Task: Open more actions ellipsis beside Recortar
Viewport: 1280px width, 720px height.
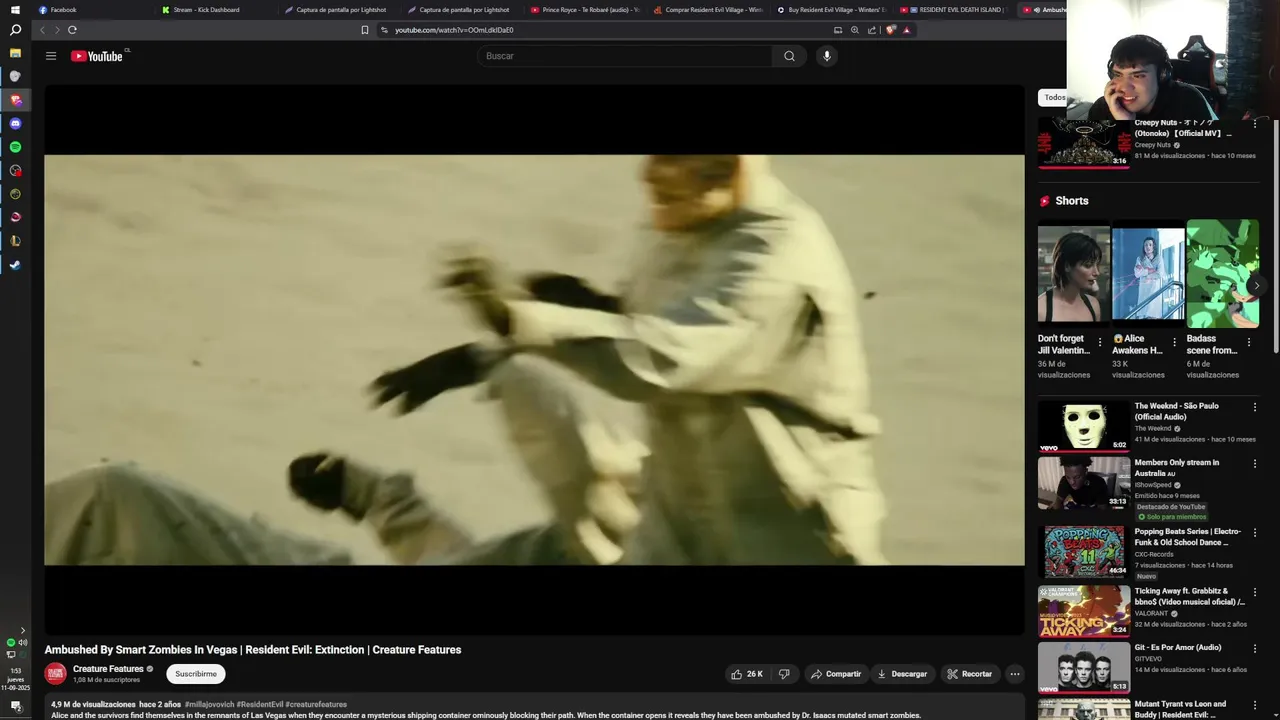Action: [x=1015, y=674]
